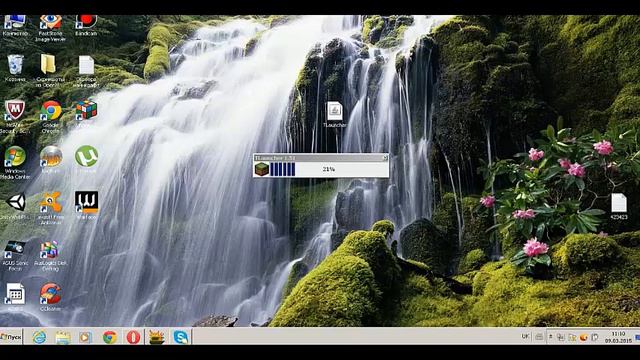Image resolution: width=640 pixels, height=360 pixels.
Task: Open the Recycle Bin icon
Action: coord(16,68)
